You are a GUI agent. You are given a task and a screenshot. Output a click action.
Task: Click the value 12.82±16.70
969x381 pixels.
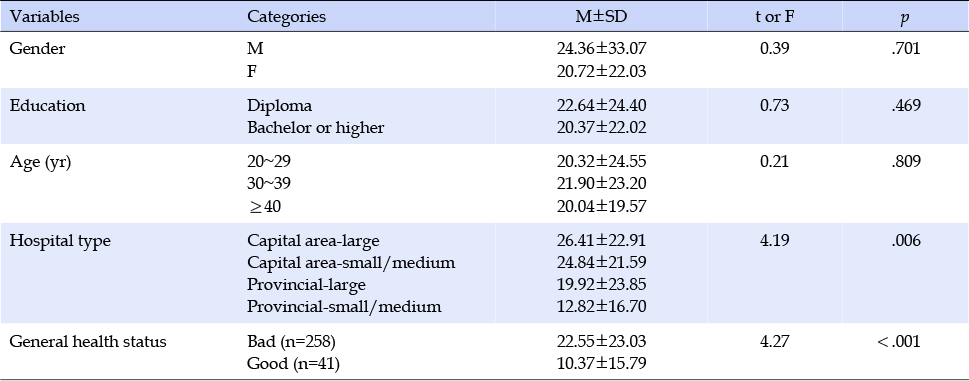tap(601, 306)
